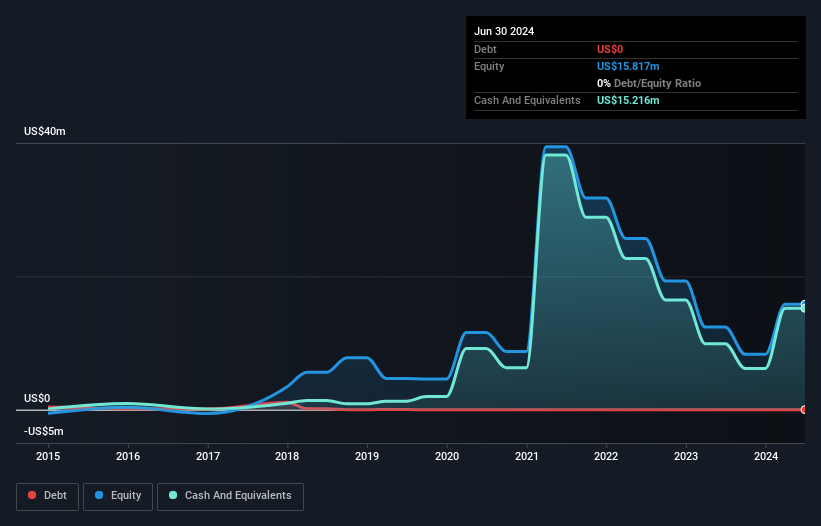
Task: Select the 2022 x-axis label
Action: click(606, 456)
